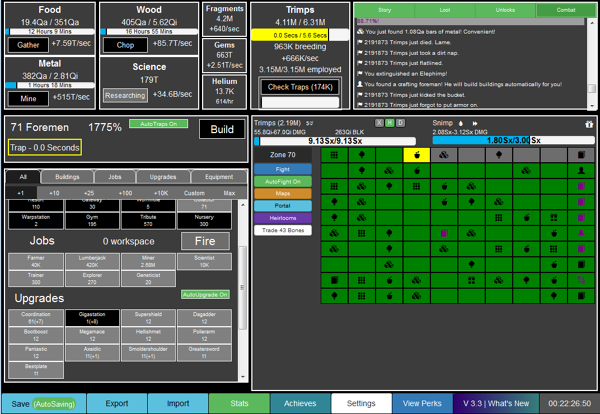
Task: Set purchase amount to Custom
Action: 195,191
